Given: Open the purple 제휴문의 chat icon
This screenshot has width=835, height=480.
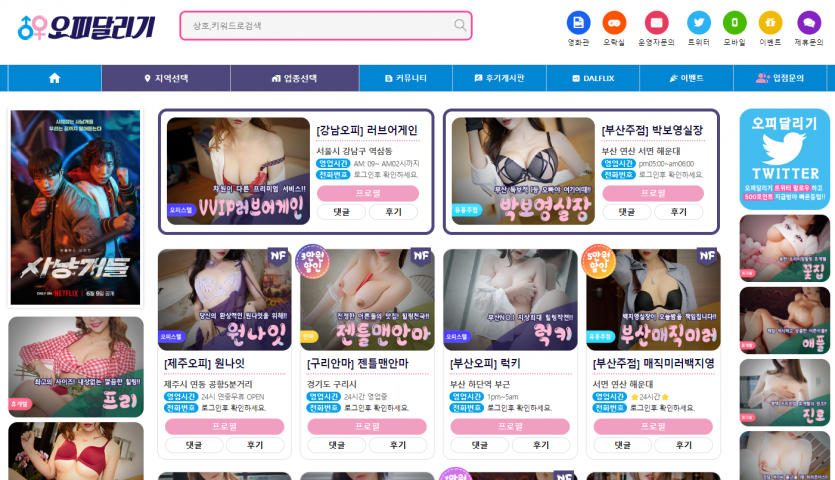Looking at the screenshot, I should 809,23.
